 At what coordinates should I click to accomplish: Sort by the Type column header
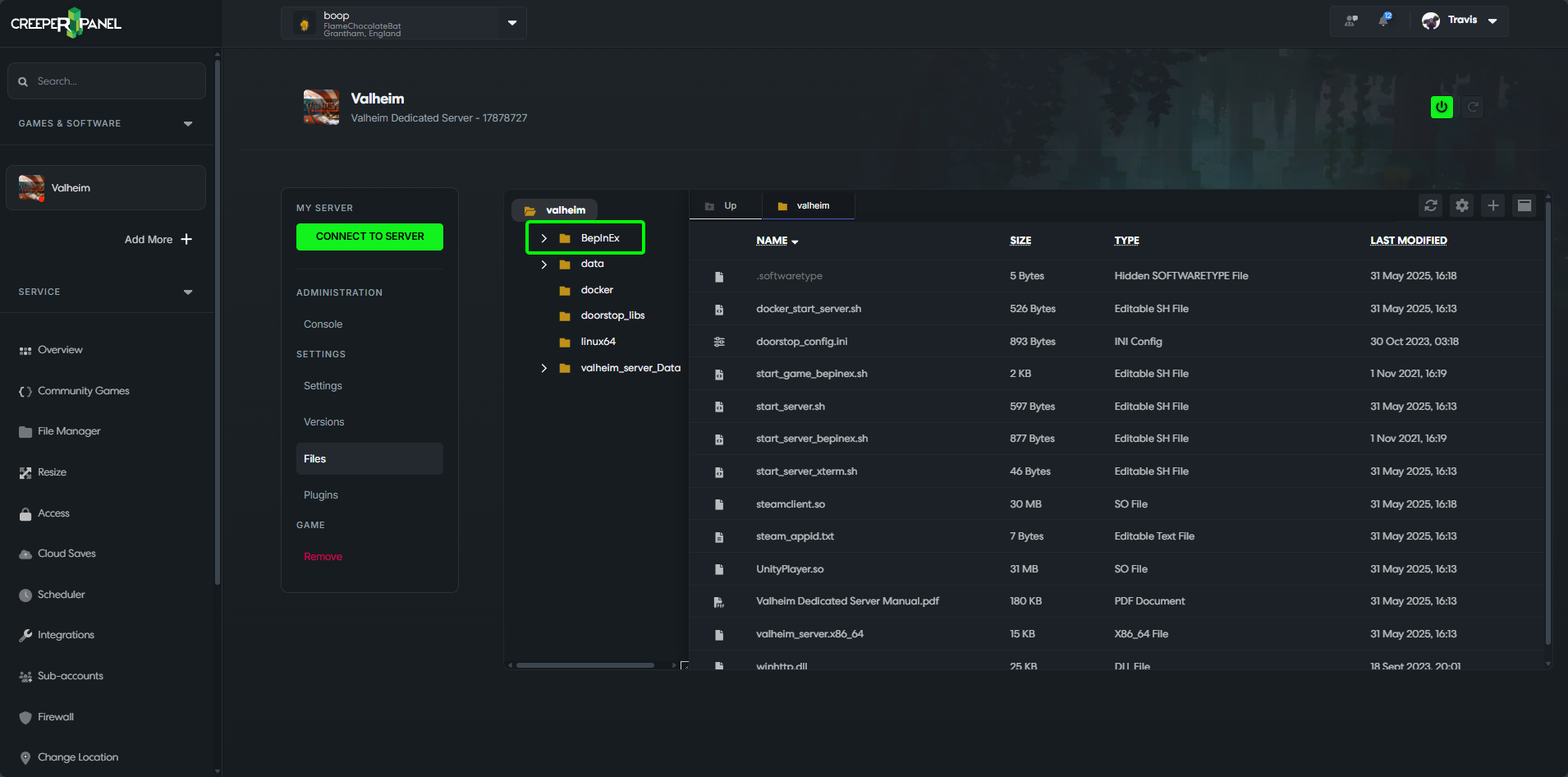point(1126,241)
